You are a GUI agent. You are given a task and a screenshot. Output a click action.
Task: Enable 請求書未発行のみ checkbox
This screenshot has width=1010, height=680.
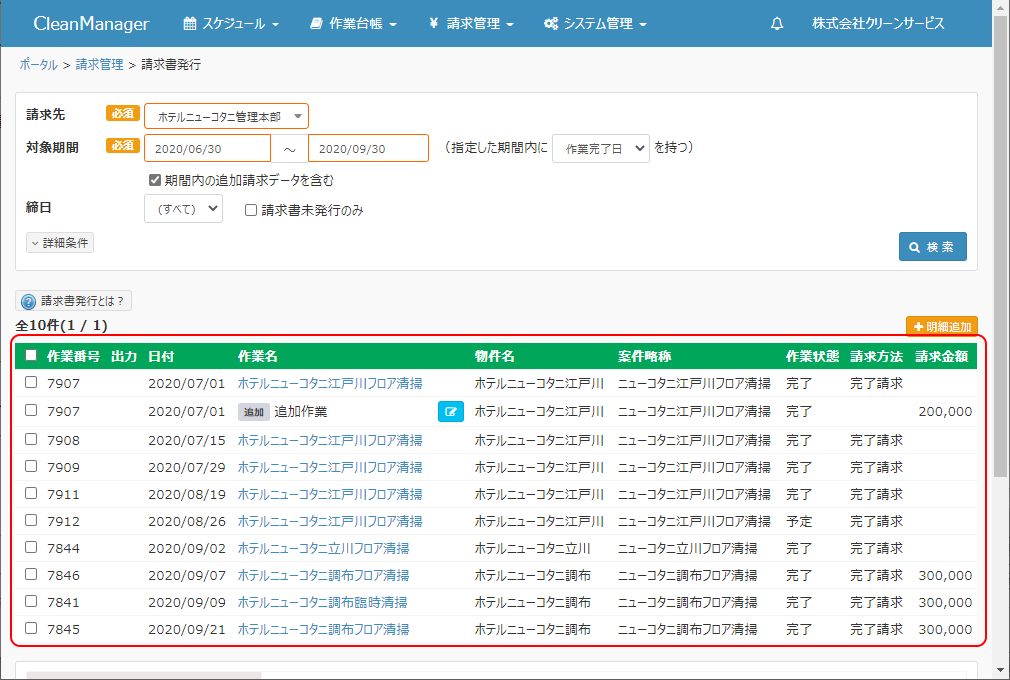(252, 210)
